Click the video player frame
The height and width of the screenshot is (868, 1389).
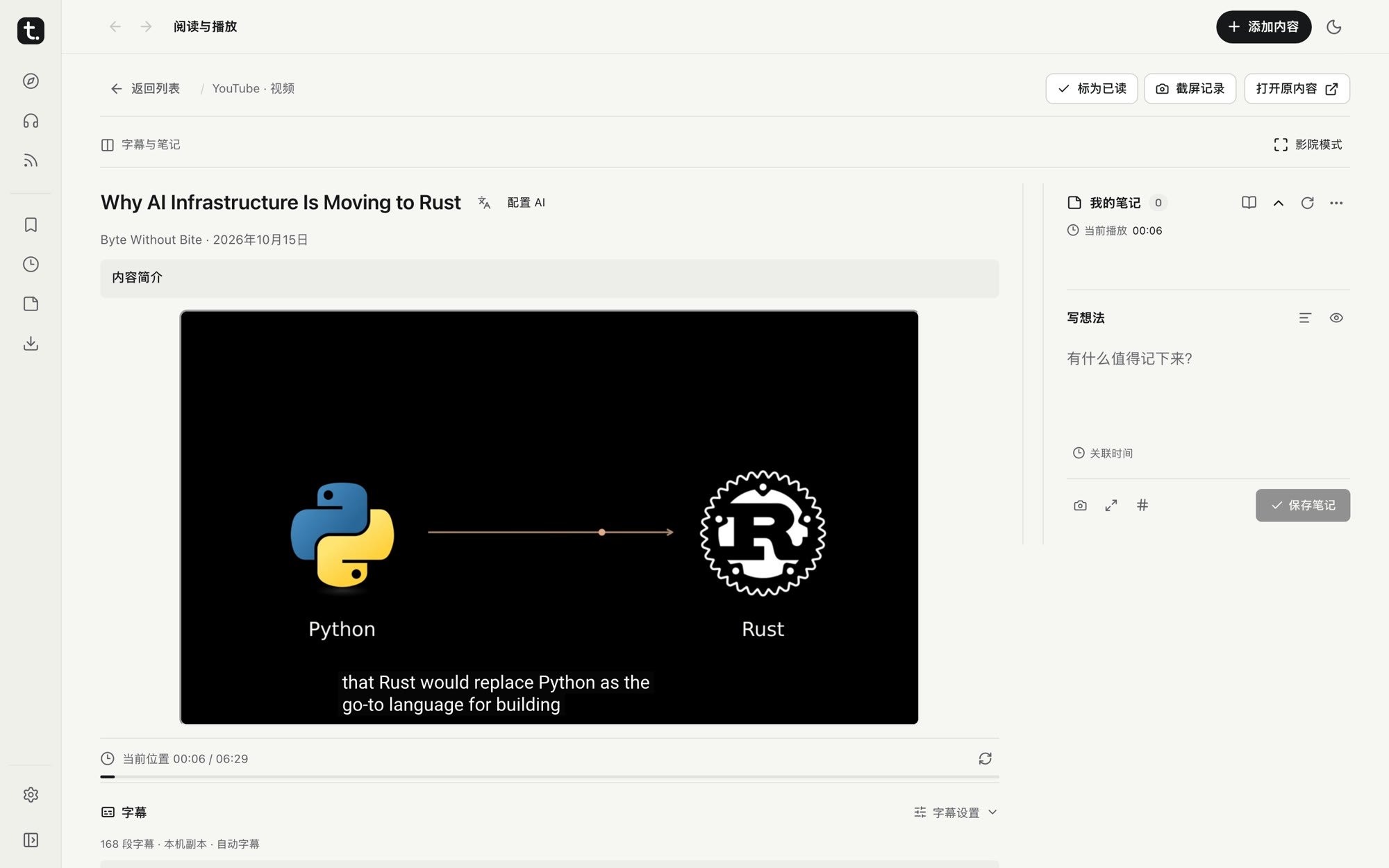click(549, 517)
